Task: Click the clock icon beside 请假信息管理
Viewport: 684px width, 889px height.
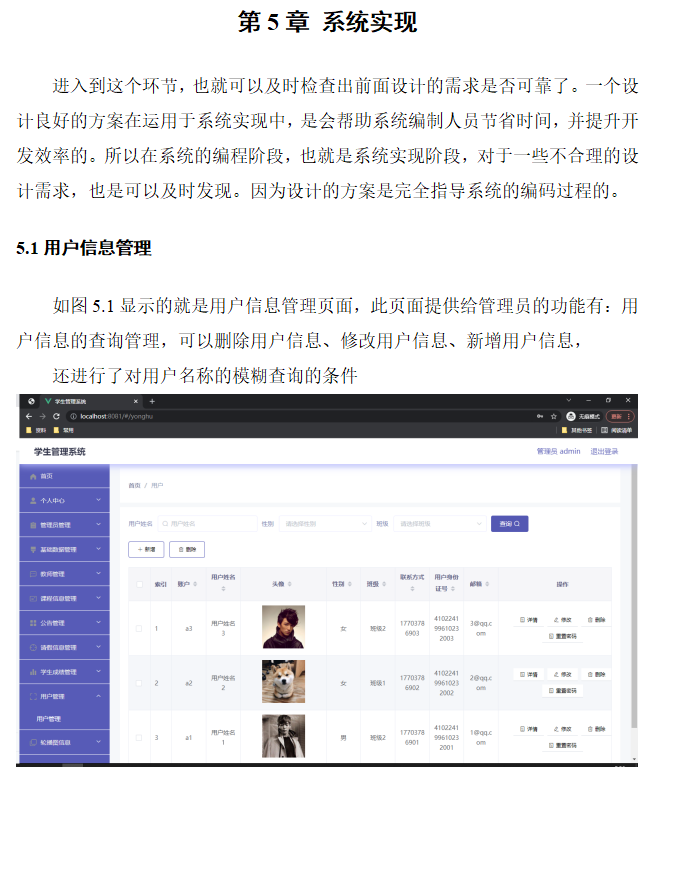Action: 33,647
